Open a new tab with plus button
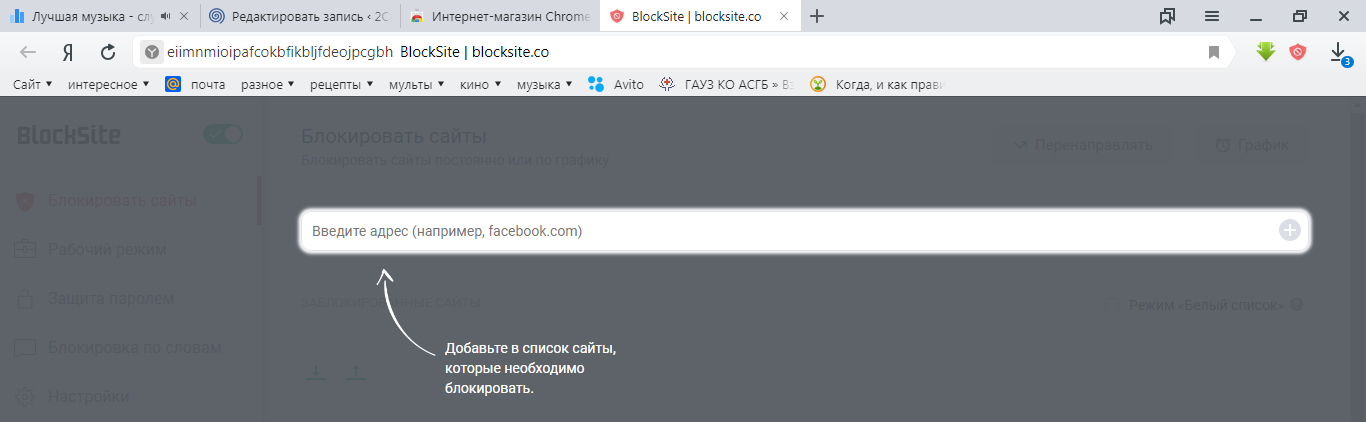This screenshot has height=422, width=1366. (x=817, y=16)
